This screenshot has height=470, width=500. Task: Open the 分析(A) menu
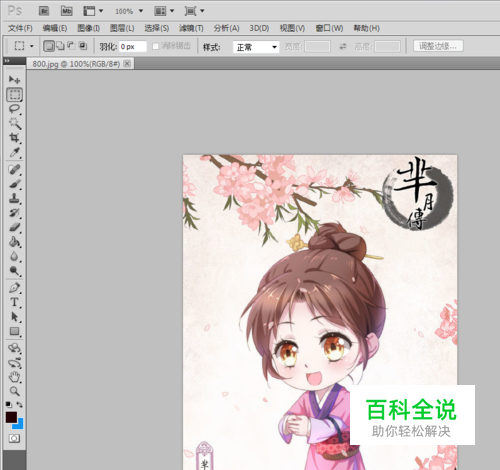[x=226, y=28]
